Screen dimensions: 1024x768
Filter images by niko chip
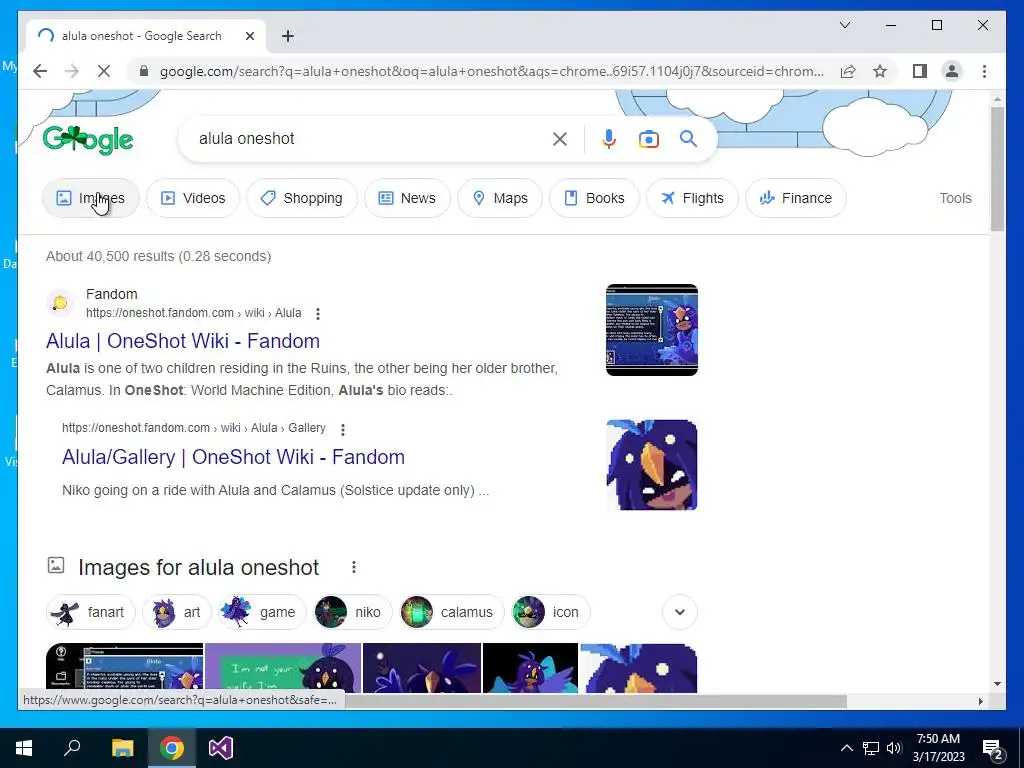point(353,612)
